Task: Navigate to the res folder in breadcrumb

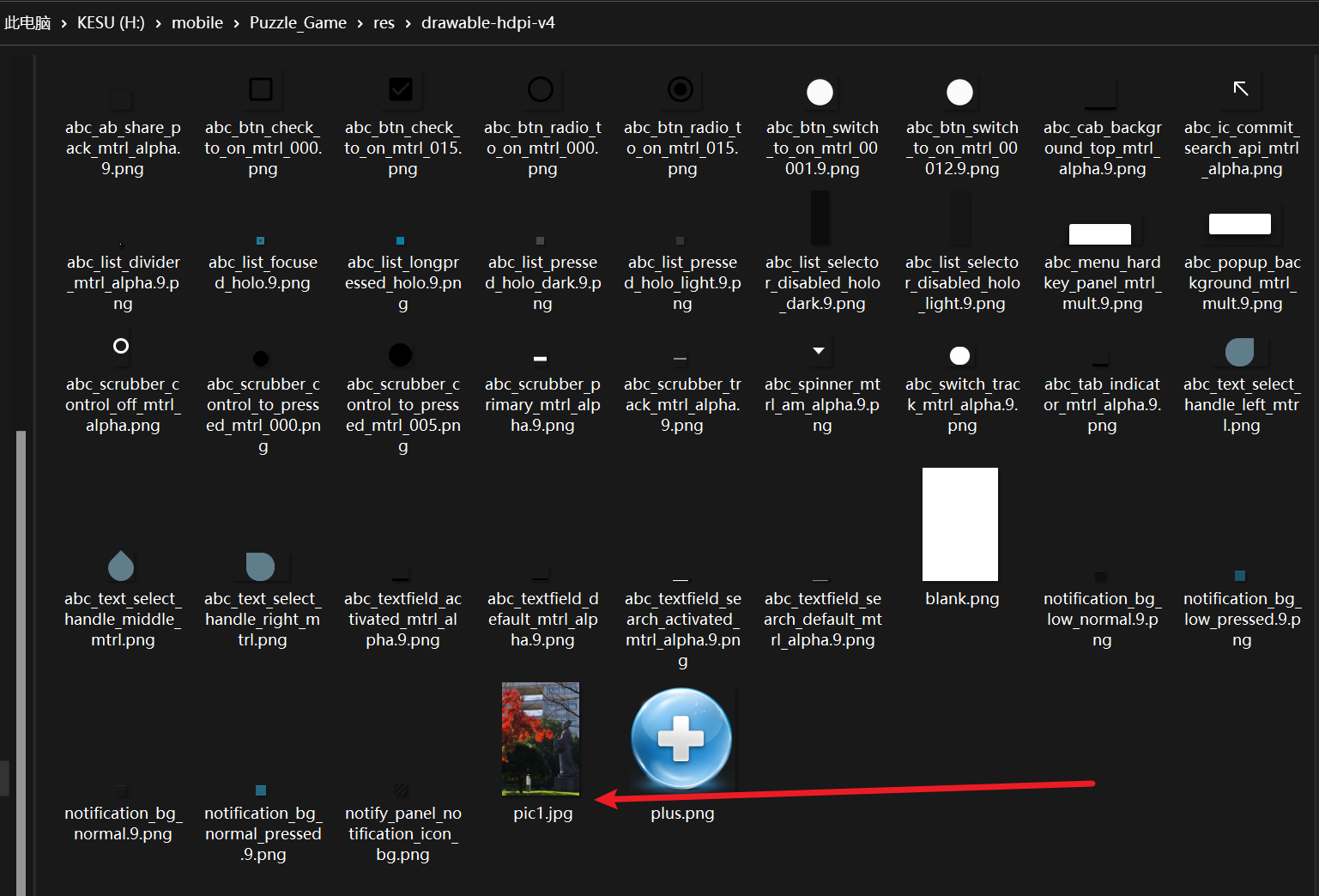Action: [384, 23]
